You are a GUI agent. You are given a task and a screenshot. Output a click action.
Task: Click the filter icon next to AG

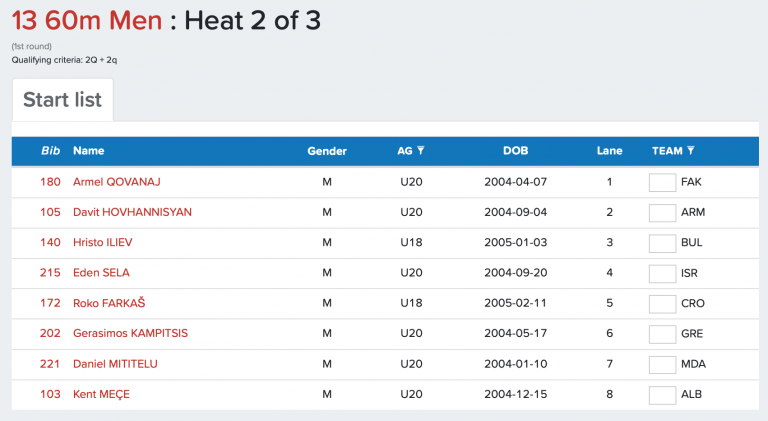[421, 151]
